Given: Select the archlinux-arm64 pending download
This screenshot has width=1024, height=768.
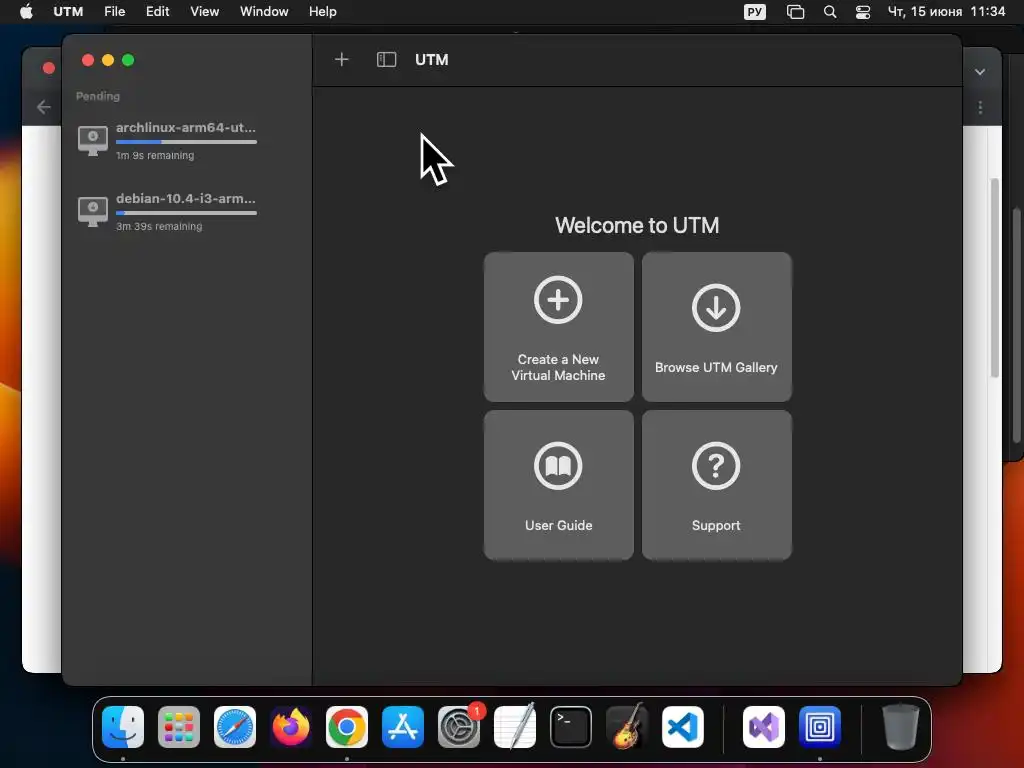Looking at the screenshot, I should pos(167,141).
